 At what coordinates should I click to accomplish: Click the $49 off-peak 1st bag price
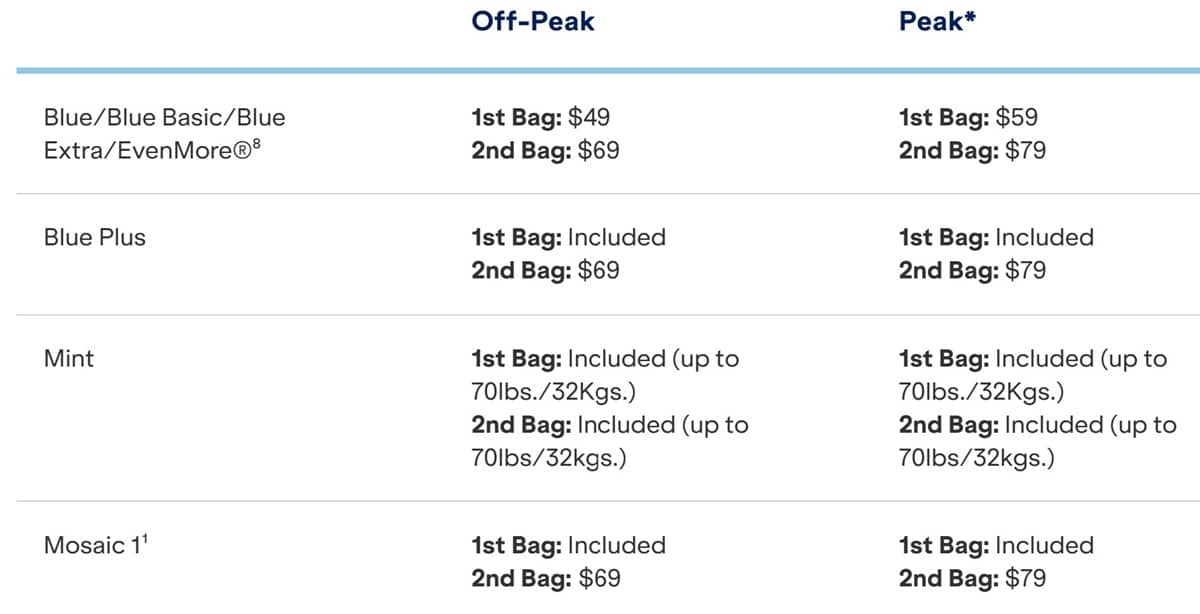click(589, 118)
